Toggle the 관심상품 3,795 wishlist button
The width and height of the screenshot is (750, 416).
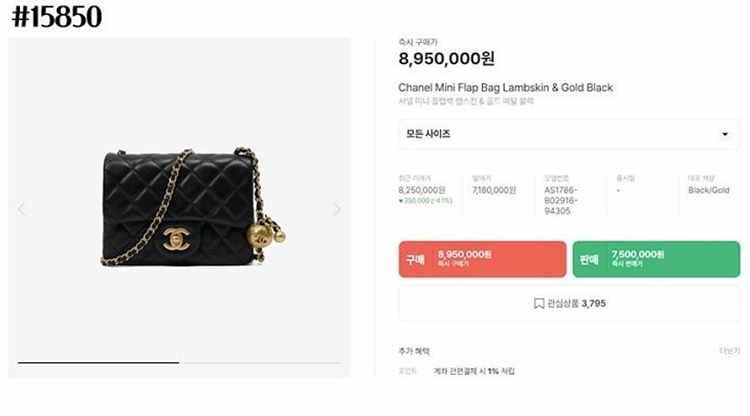click(x=569, y=304)
